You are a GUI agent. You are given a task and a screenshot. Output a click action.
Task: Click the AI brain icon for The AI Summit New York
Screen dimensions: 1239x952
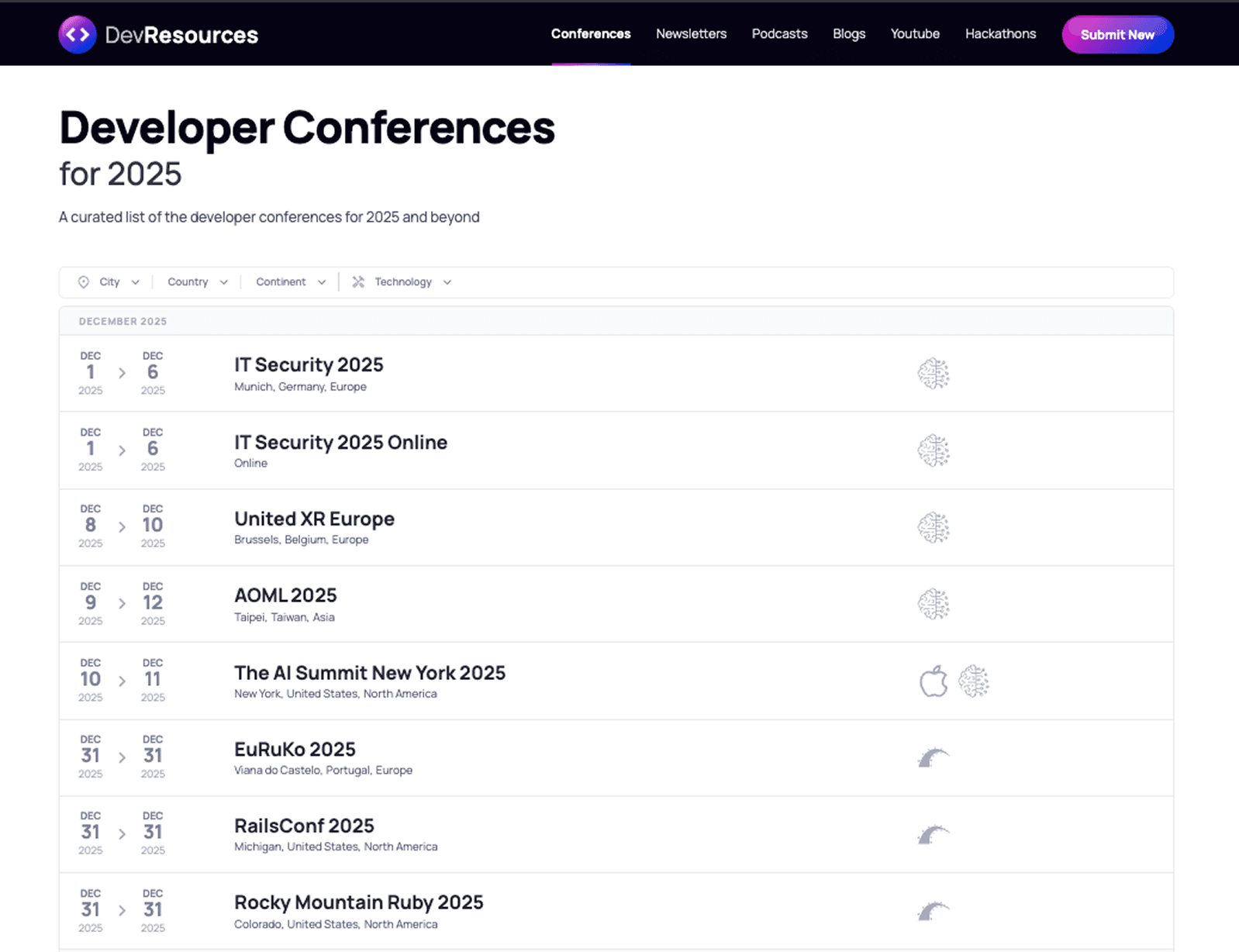click(x=974, y=681)
